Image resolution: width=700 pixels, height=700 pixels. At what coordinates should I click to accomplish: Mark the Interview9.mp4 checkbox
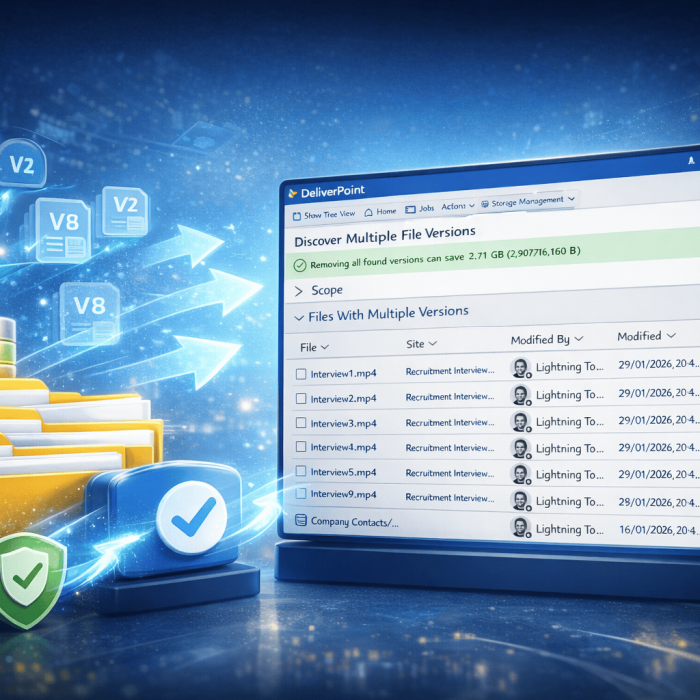301,494
